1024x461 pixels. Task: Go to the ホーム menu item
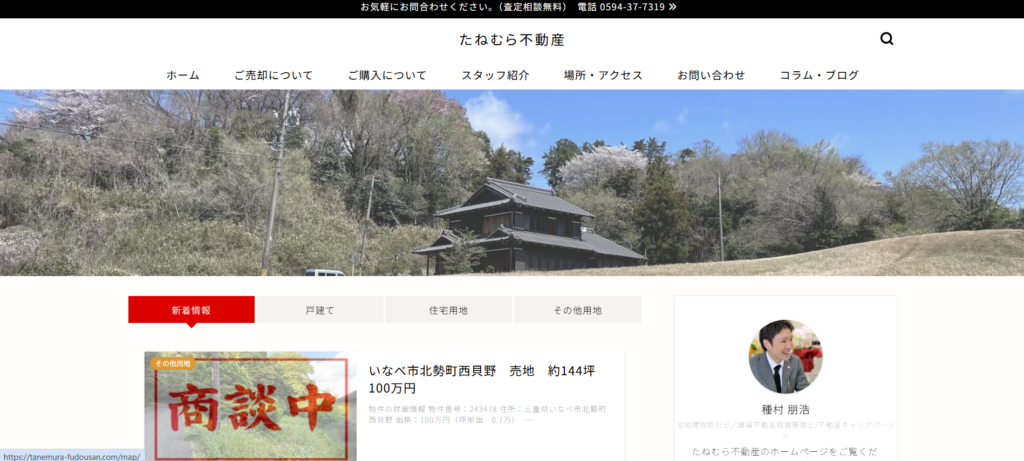point(183,75)
